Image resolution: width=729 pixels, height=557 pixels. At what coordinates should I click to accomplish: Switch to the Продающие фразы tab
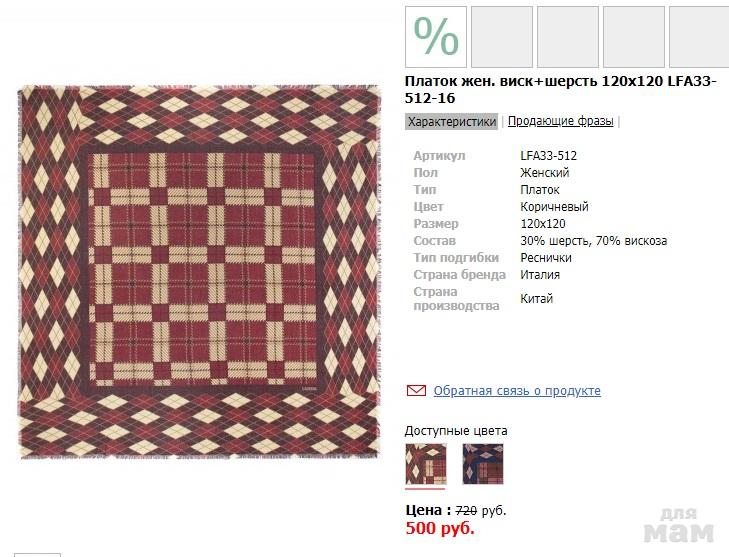(x=560, y=122)
